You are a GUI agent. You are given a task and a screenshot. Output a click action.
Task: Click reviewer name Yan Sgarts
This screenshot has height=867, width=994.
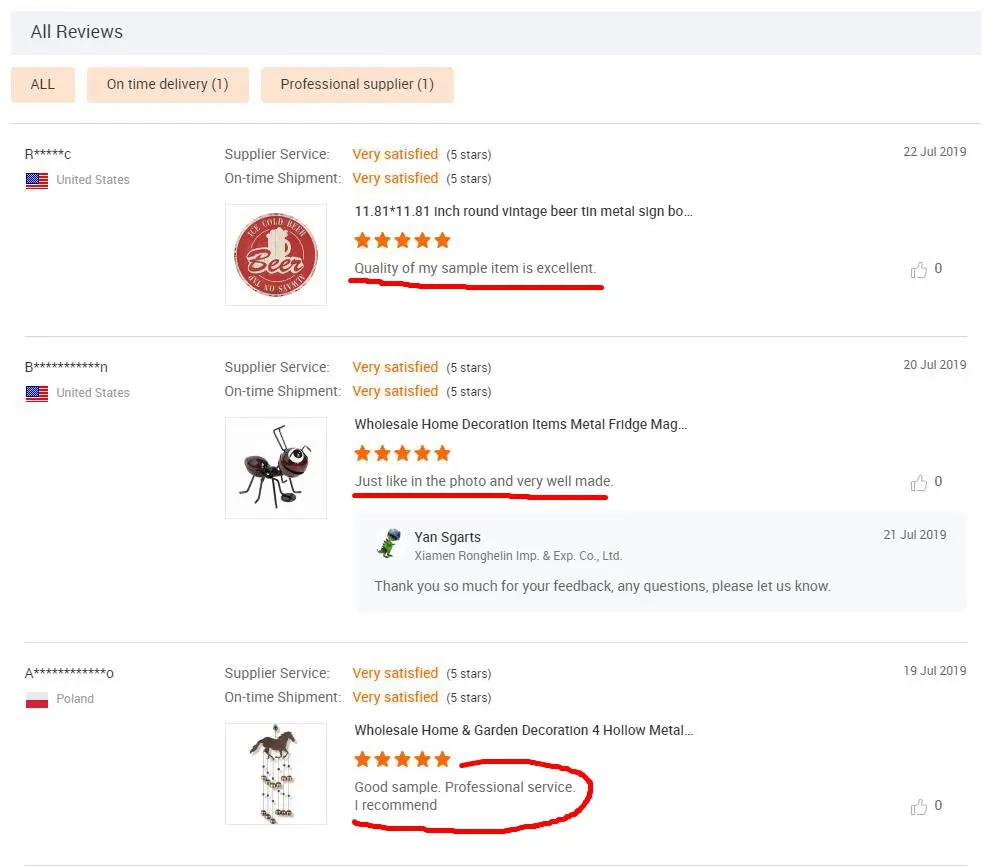click(447, 538)
